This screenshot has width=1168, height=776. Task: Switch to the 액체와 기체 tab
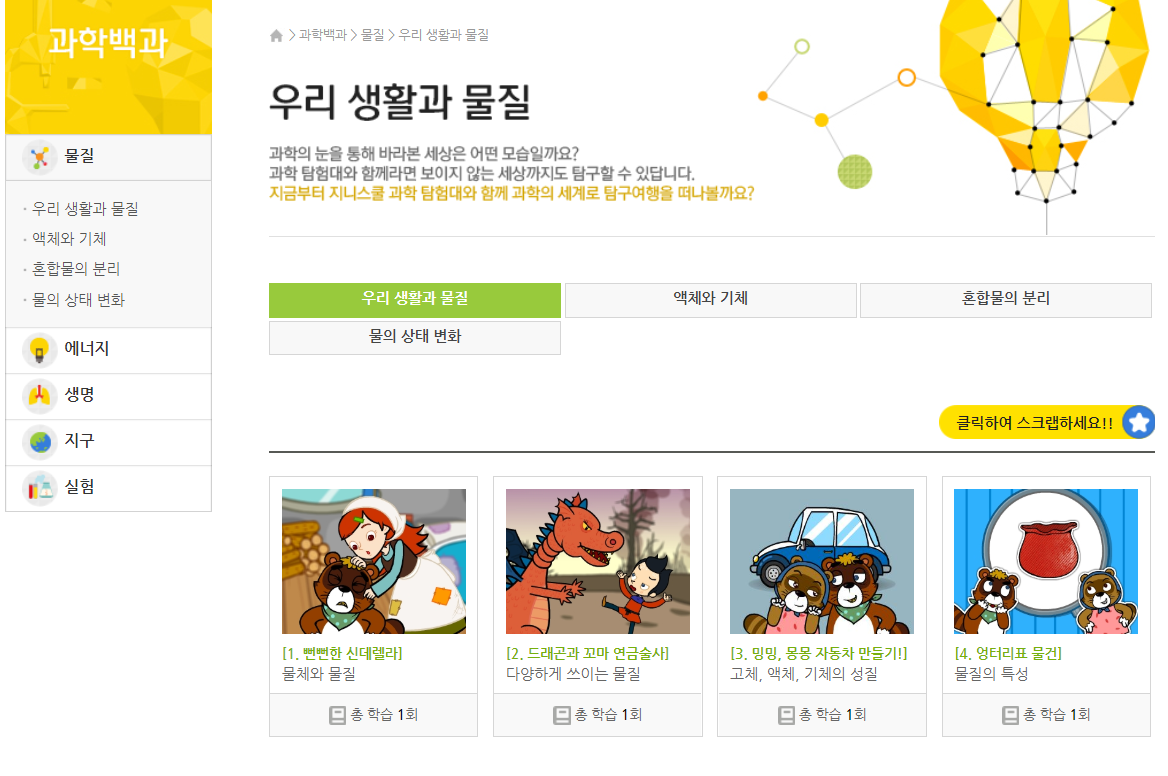click(711, 299)
